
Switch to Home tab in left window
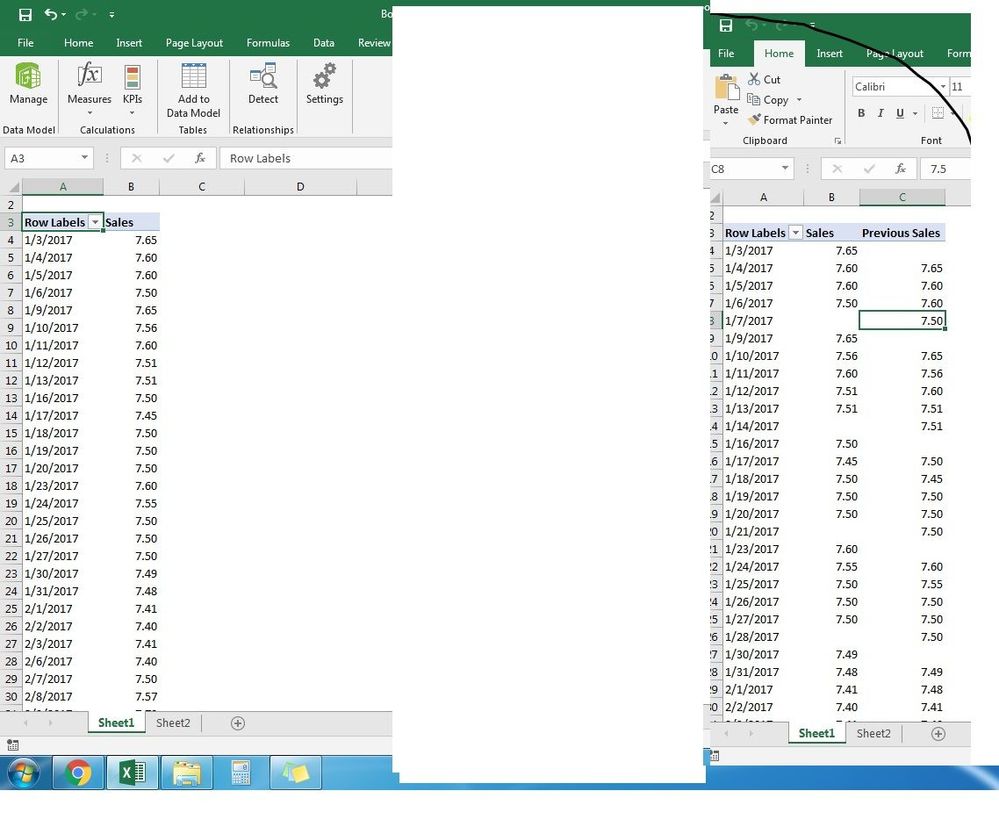[x=78, y=43]
